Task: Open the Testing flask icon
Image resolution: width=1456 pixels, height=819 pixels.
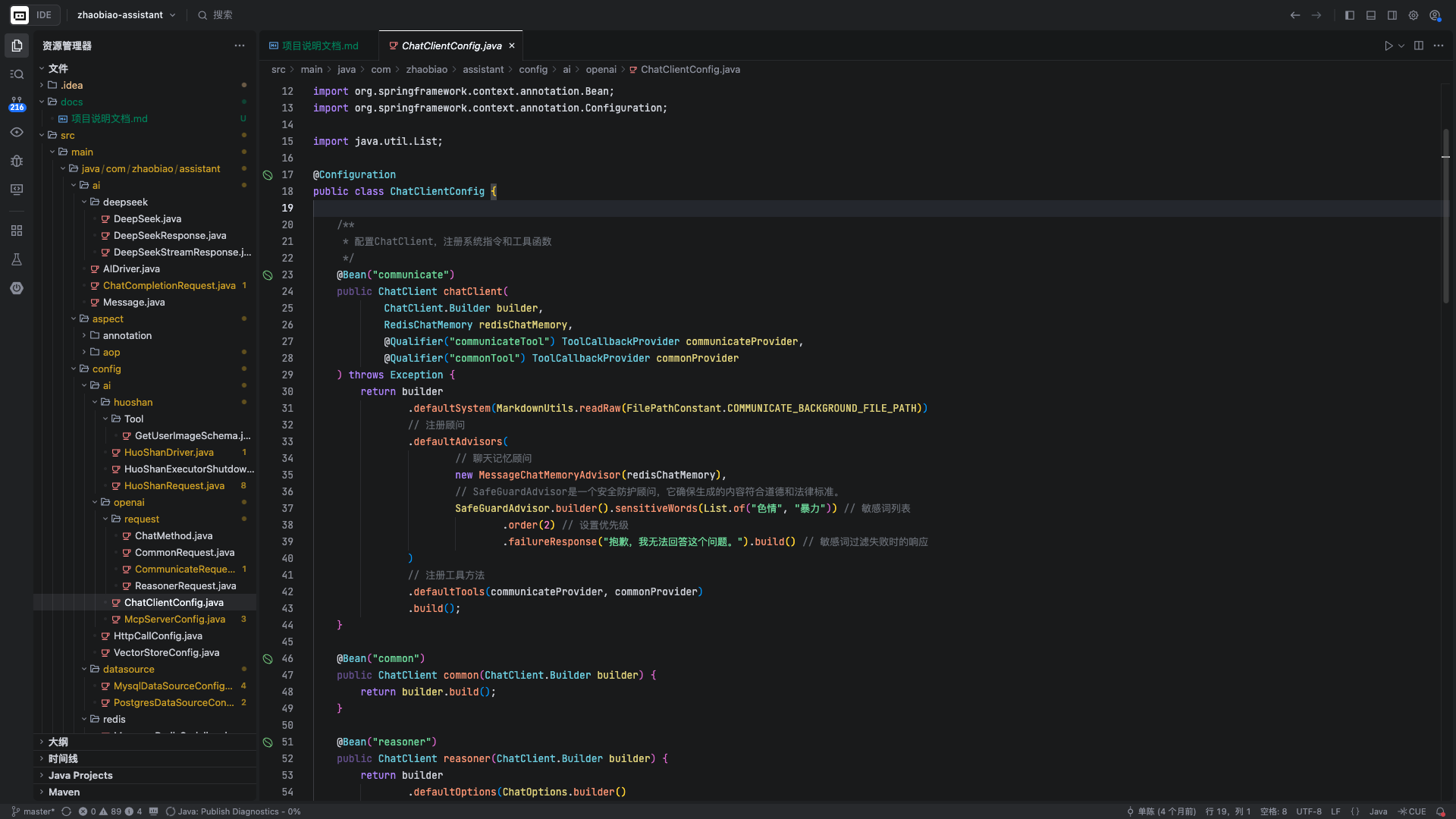Action: point(17,259)
